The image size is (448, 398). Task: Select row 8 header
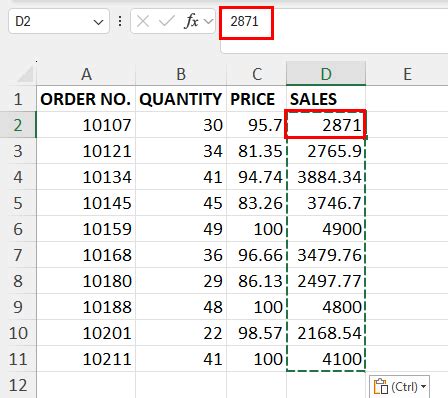click(x=18, y=281)
